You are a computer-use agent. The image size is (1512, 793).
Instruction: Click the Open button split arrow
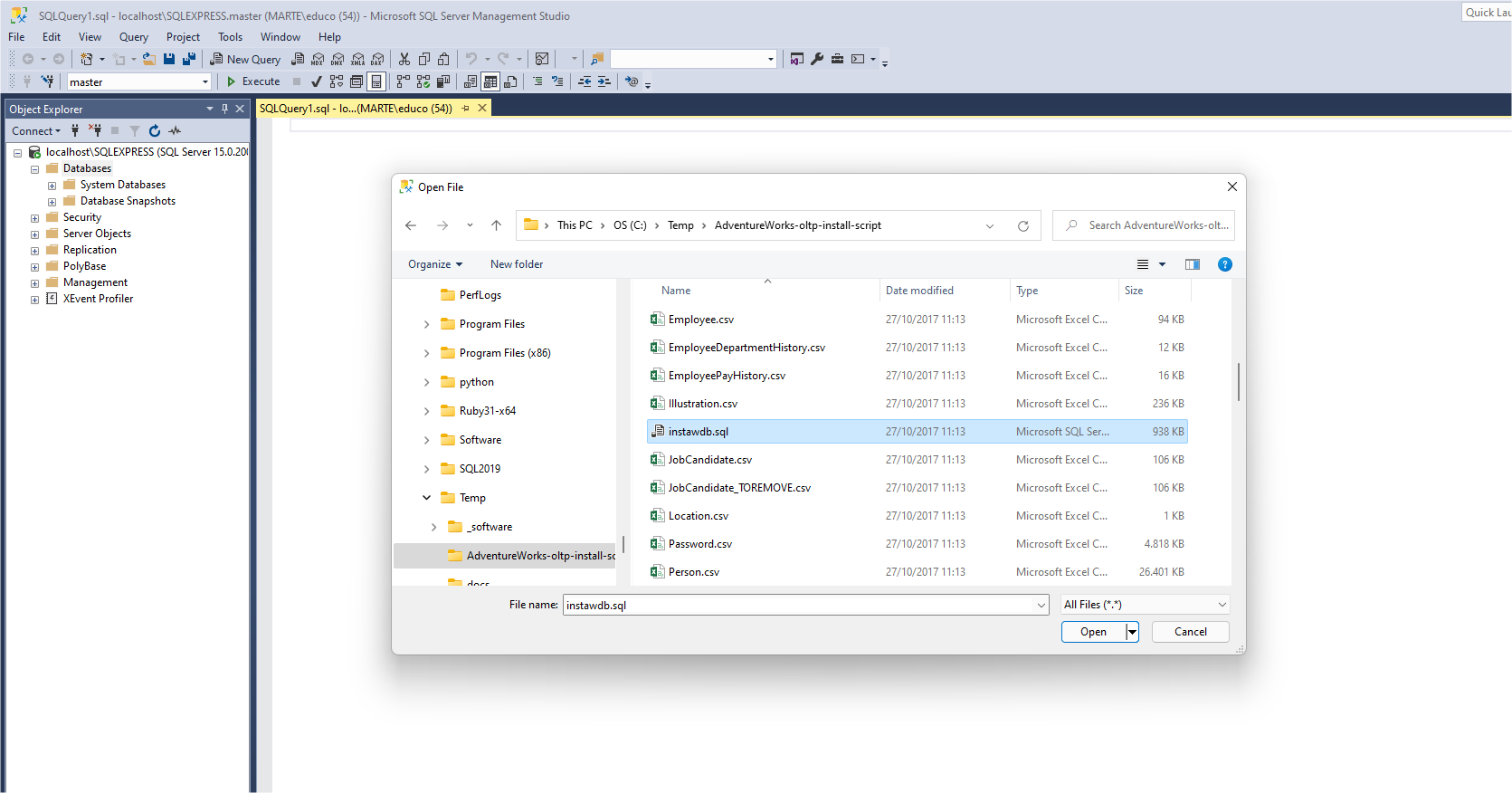click(x=1132, y=632)
